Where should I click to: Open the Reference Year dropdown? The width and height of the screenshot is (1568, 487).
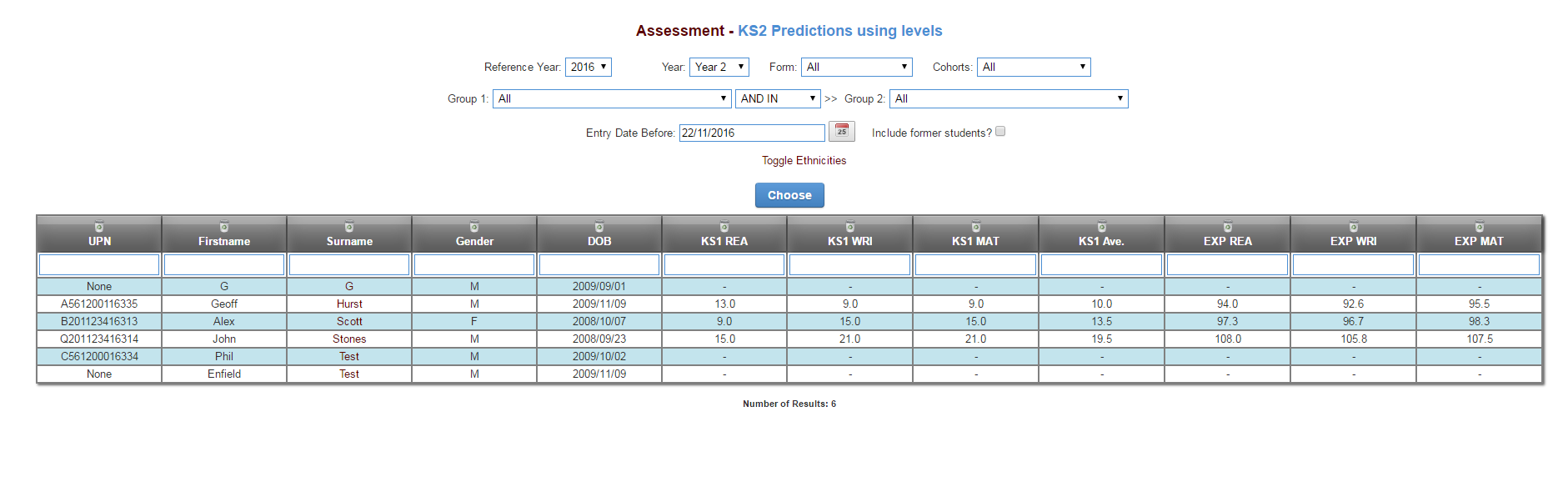588,68
